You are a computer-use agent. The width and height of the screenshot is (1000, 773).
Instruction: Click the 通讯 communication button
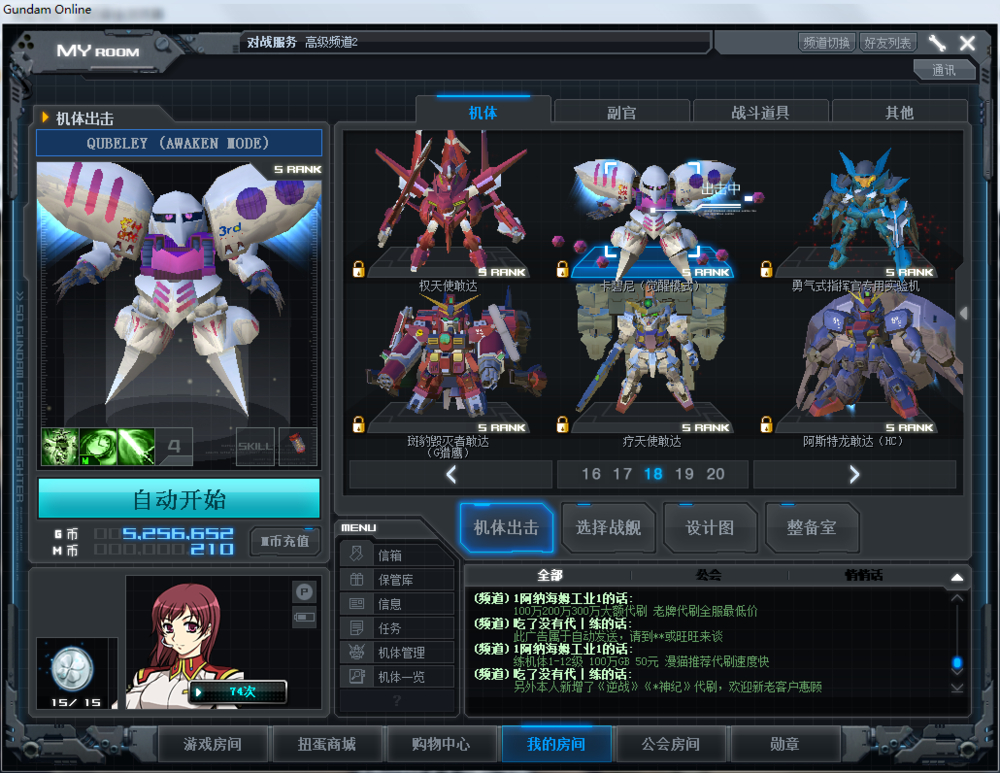point(944,70)
